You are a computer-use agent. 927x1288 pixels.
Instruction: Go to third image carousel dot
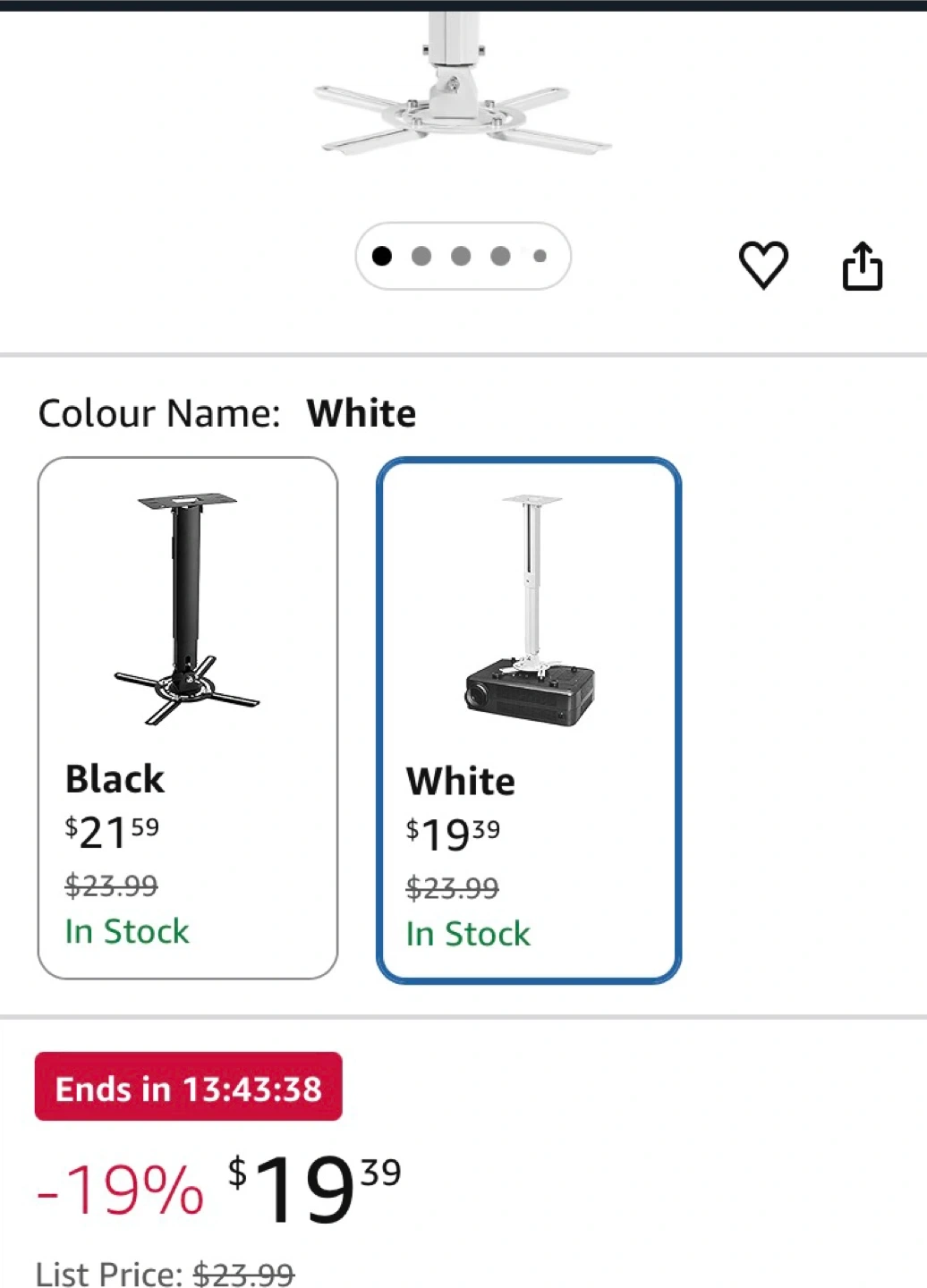pyautogui.click(x=461, y=257)
